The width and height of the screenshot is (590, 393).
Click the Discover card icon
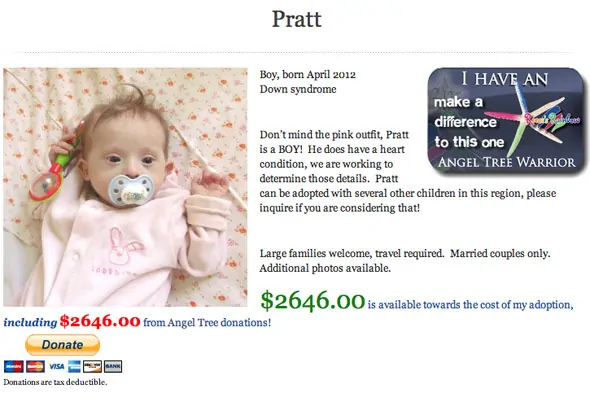coord(92,366)
